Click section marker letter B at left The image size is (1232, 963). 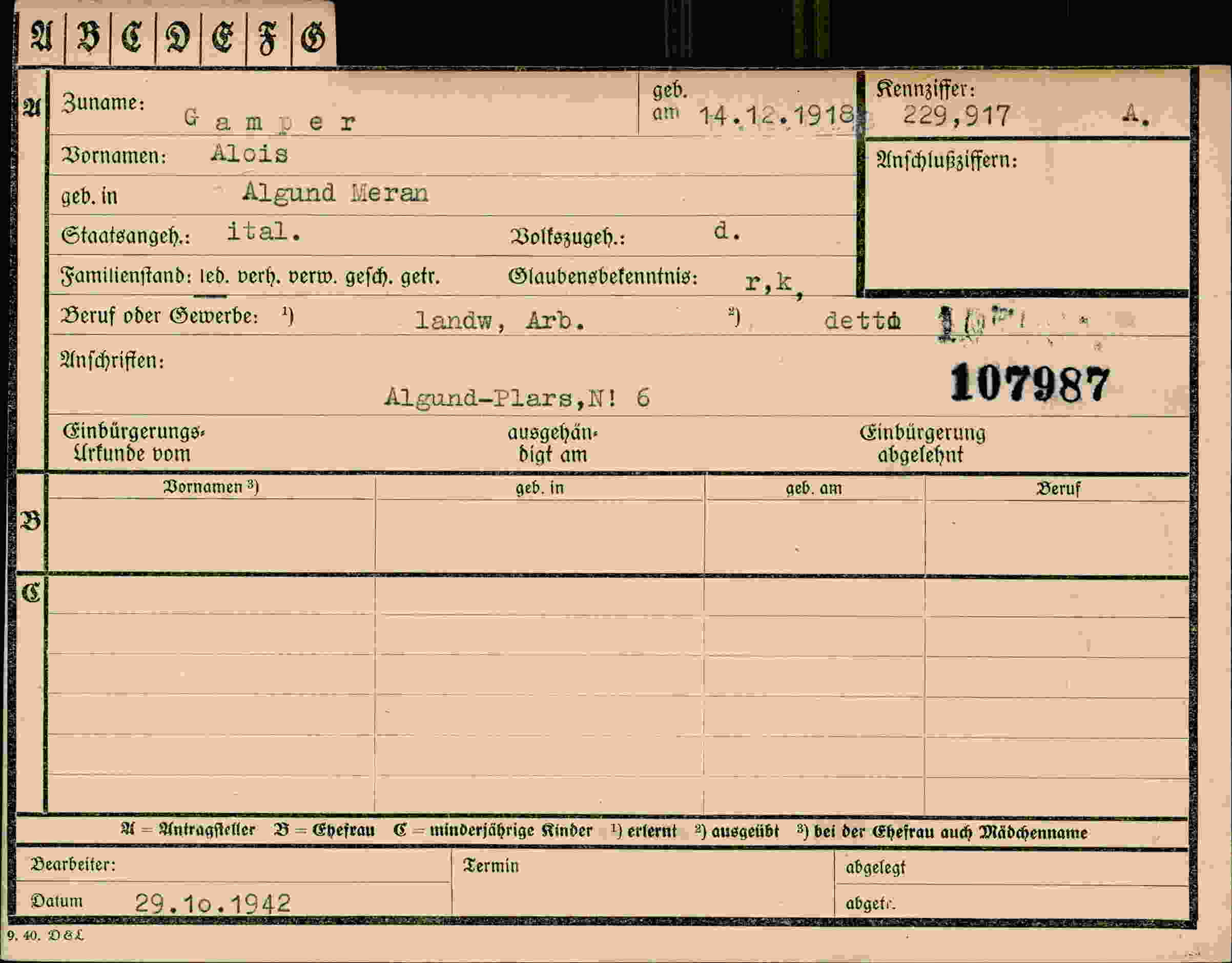31,521
